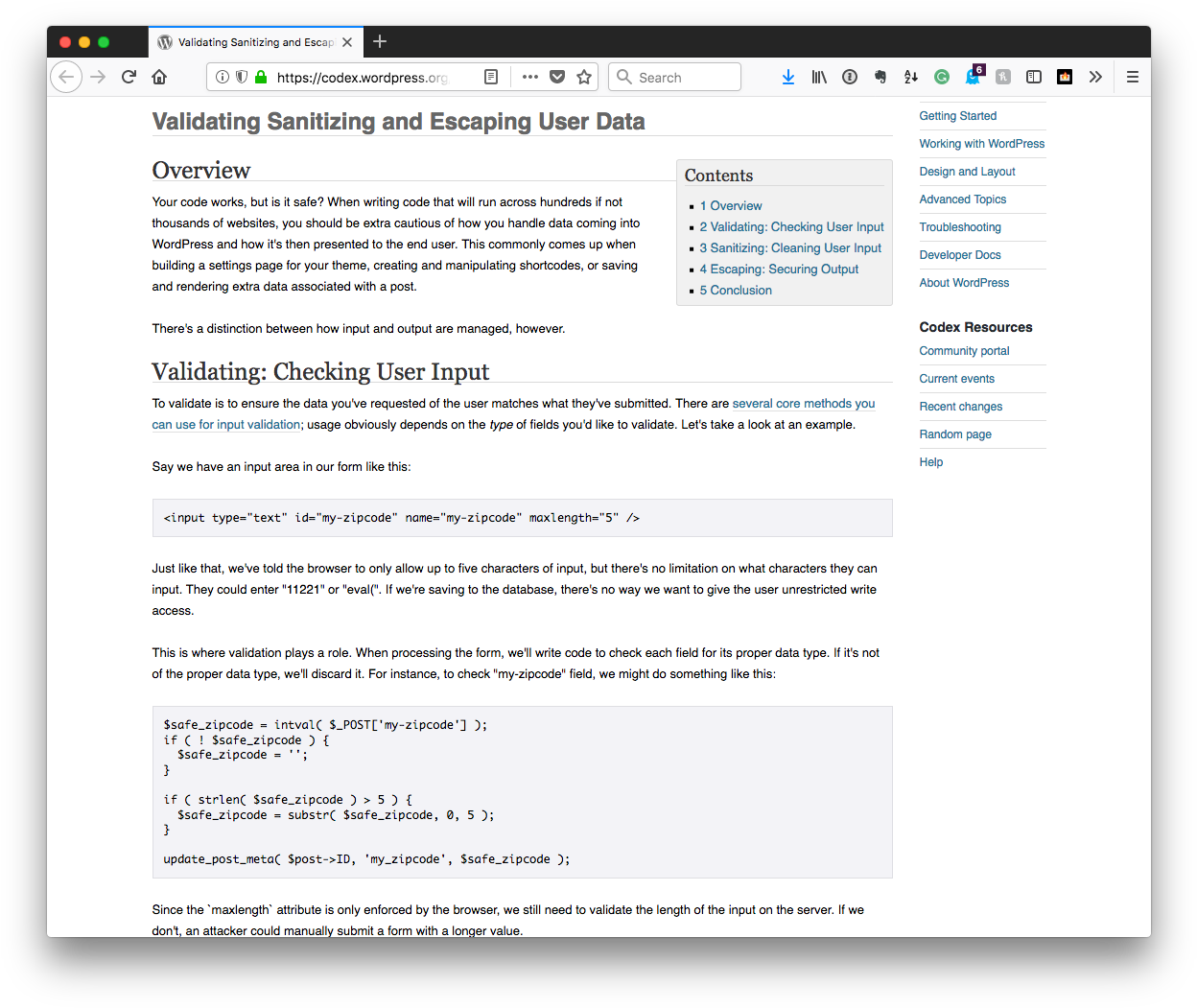Enter Reader View for the article

coord(491,77)
